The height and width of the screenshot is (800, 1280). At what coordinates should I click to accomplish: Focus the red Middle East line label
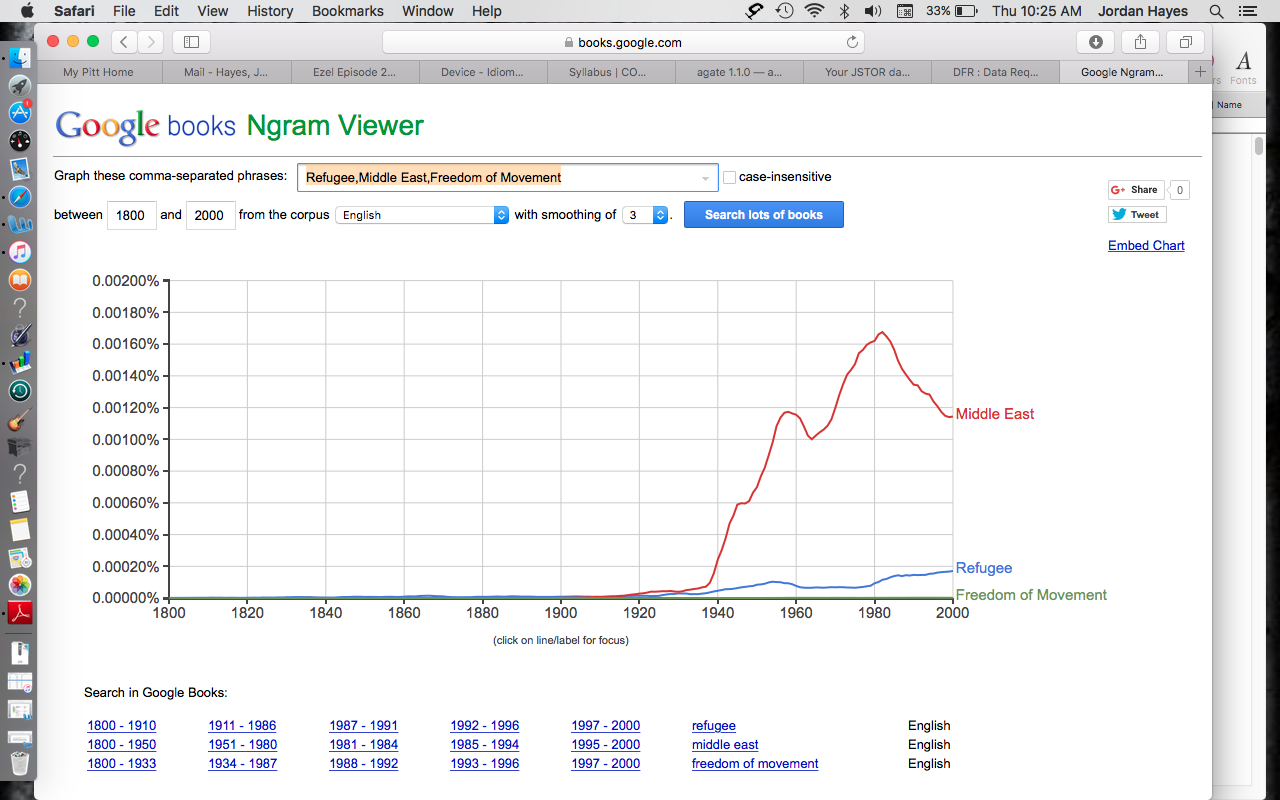coord(995,414)
